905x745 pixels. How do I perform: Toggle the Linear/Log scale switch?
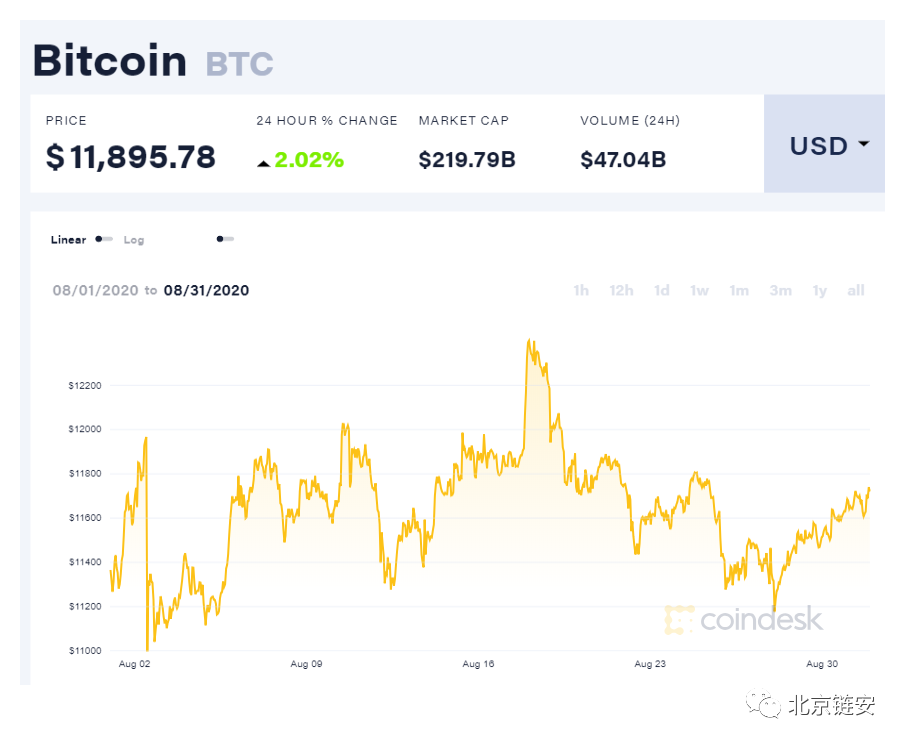point(104,239)
